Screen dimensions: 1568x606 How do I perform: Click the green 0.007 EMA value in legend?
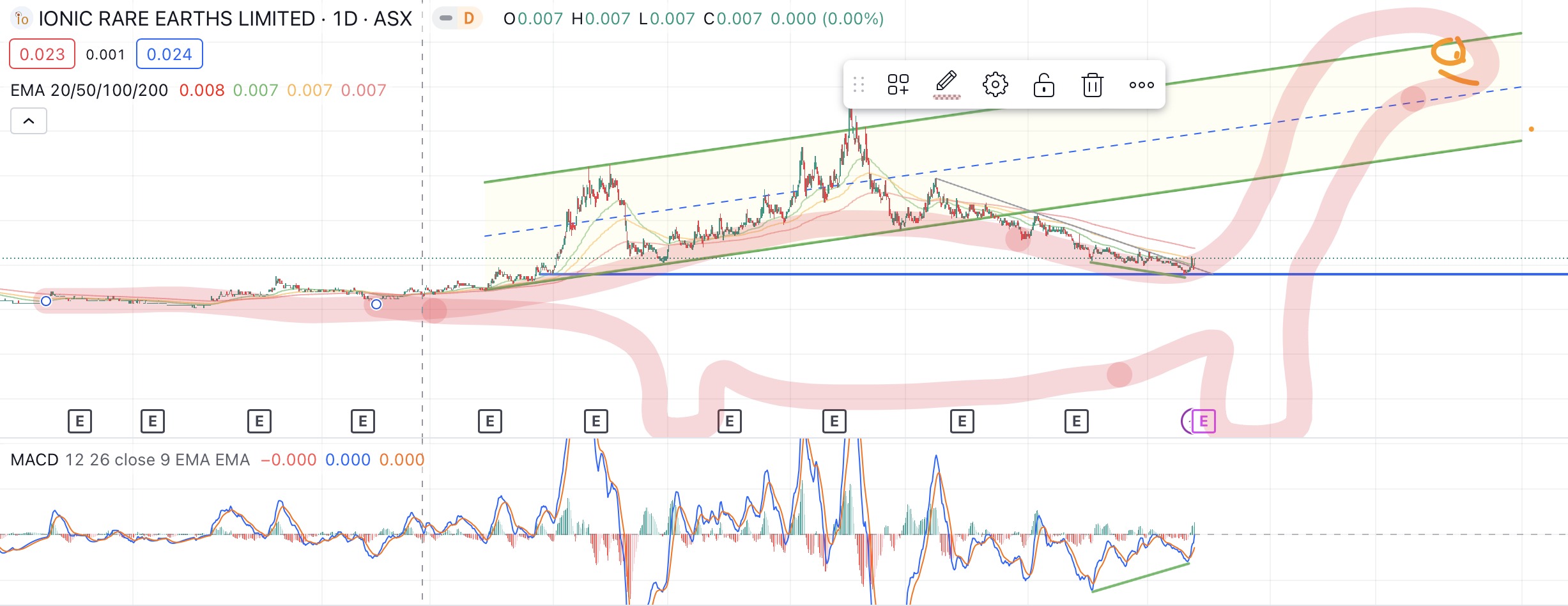pyautogui.click(x=256, y=90)
